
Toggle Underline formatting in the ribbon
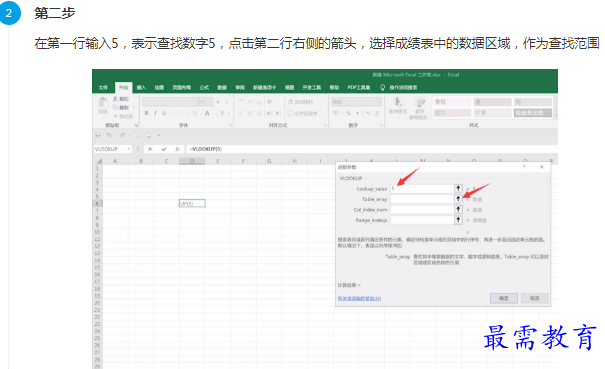164,113
